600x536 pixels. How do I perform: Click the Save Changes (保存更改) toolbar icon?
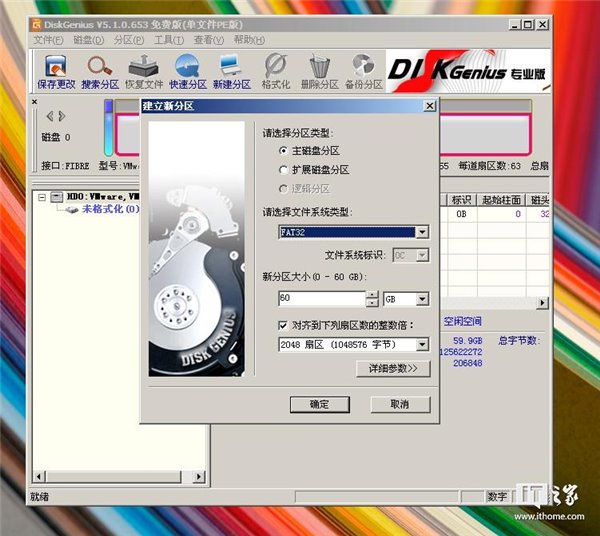pos(56,72)
